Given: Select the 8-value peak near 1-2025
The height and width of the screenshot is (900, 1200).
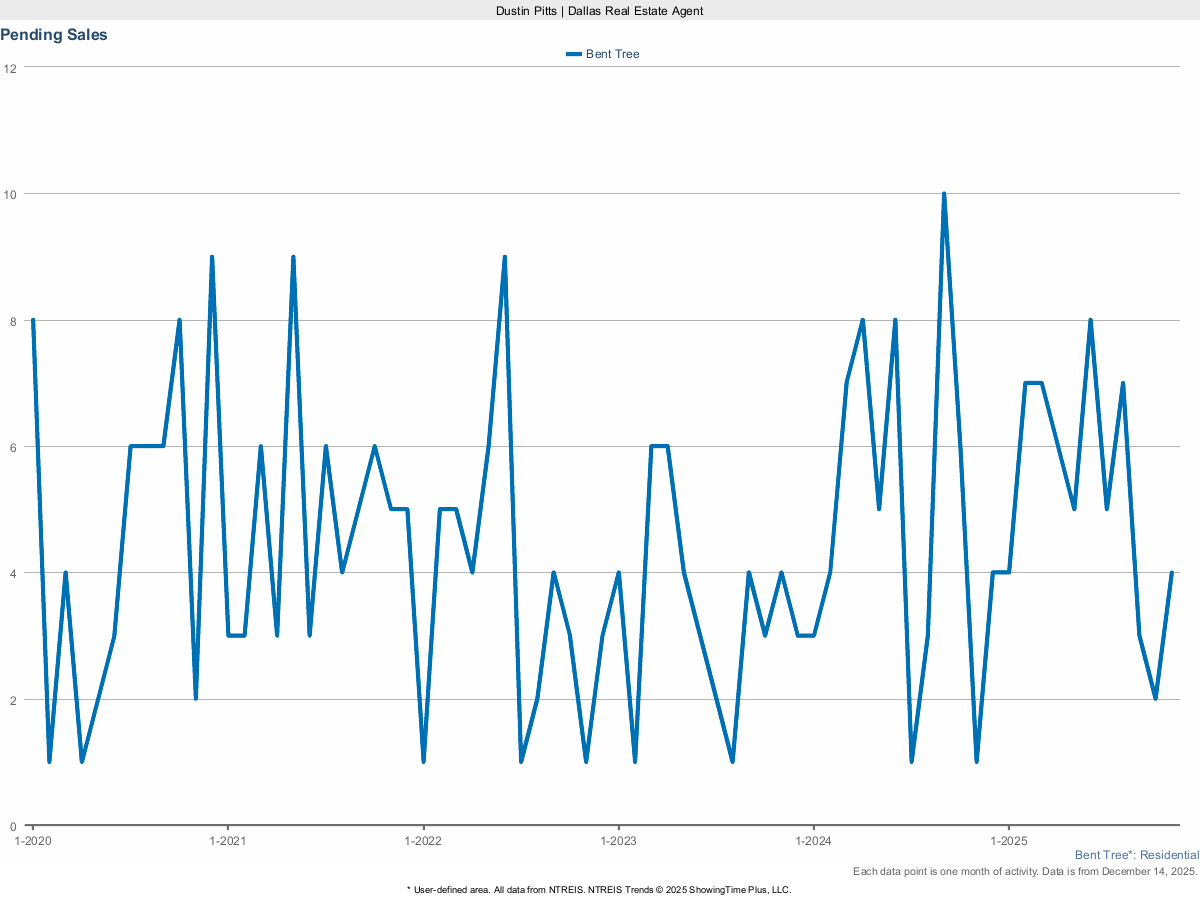Looking at the screenshot, I should 1090,321.
